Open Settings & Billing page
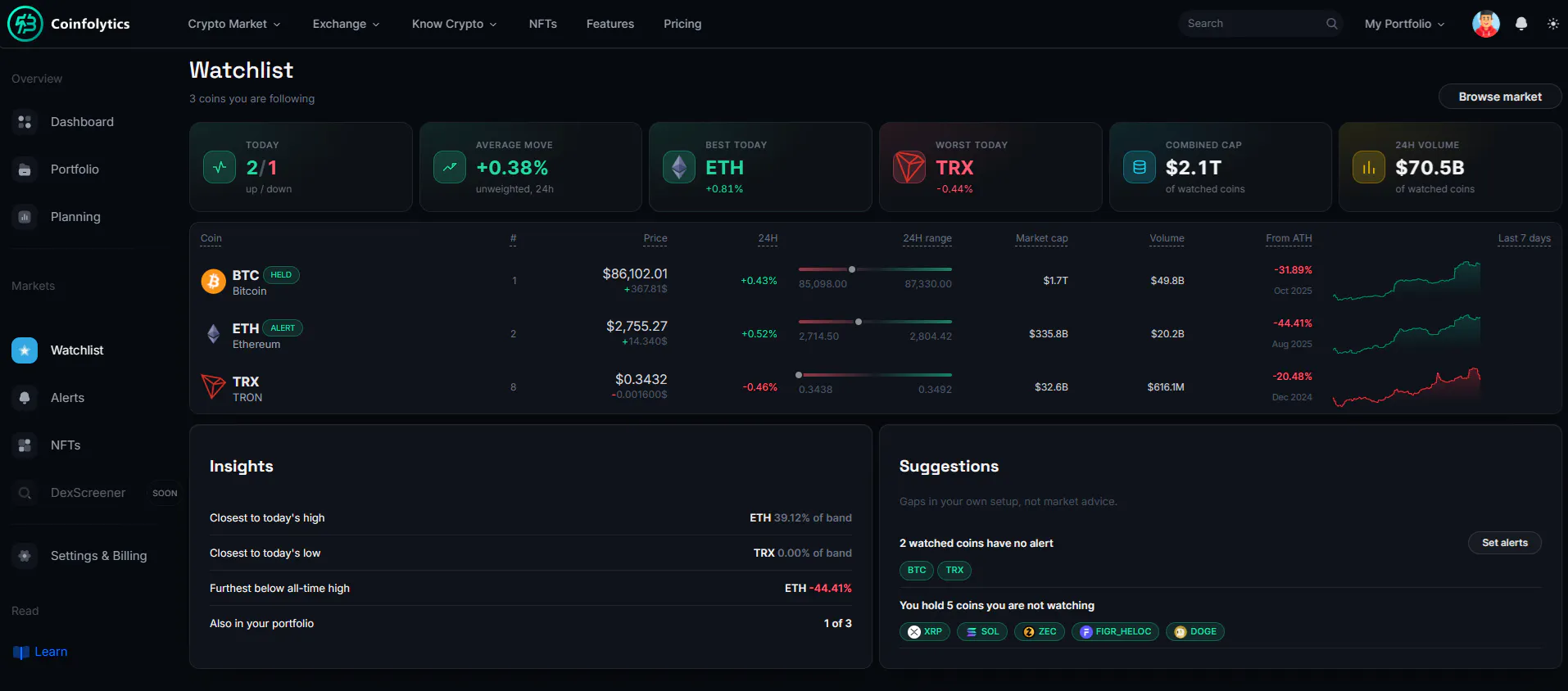This screenshot has height=691, width=1568. pos(98,556)
